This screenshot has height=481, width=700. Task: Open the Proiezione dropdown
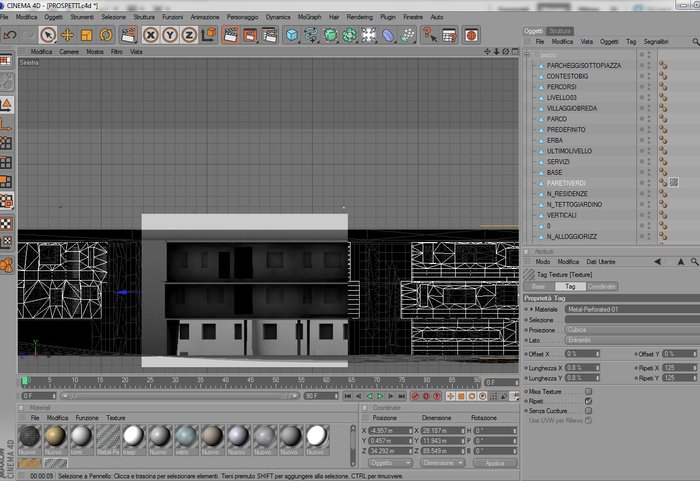click(x=632, y=330)
